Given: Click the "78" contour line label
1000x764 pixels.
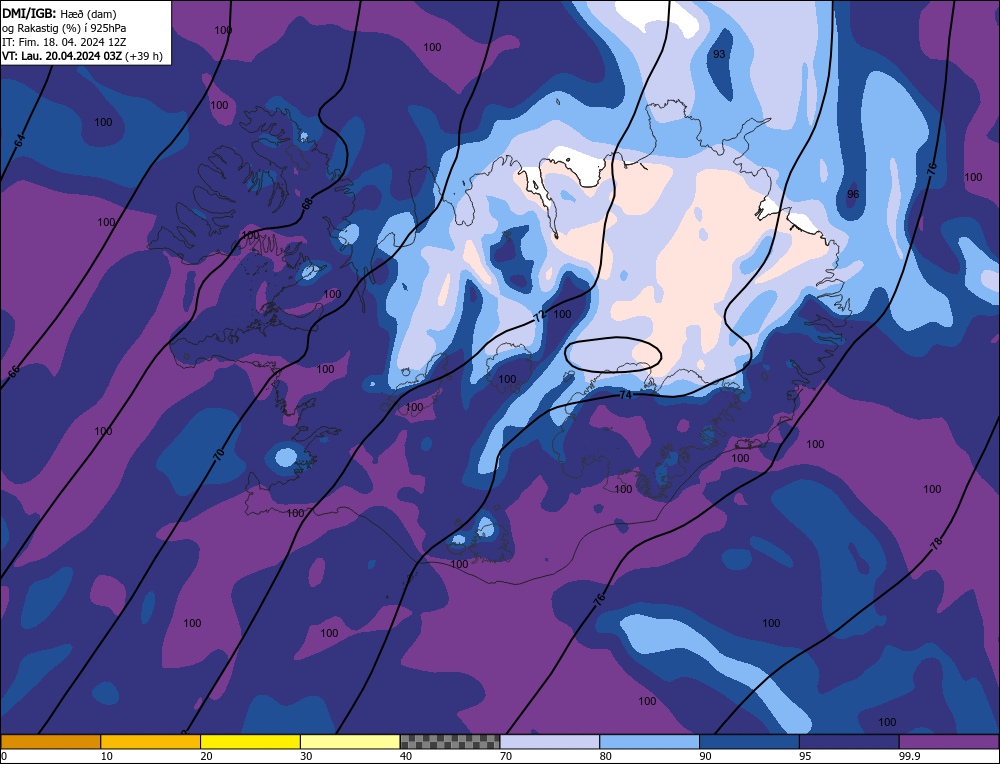Looking at the screenshot, I should [936, 544].
